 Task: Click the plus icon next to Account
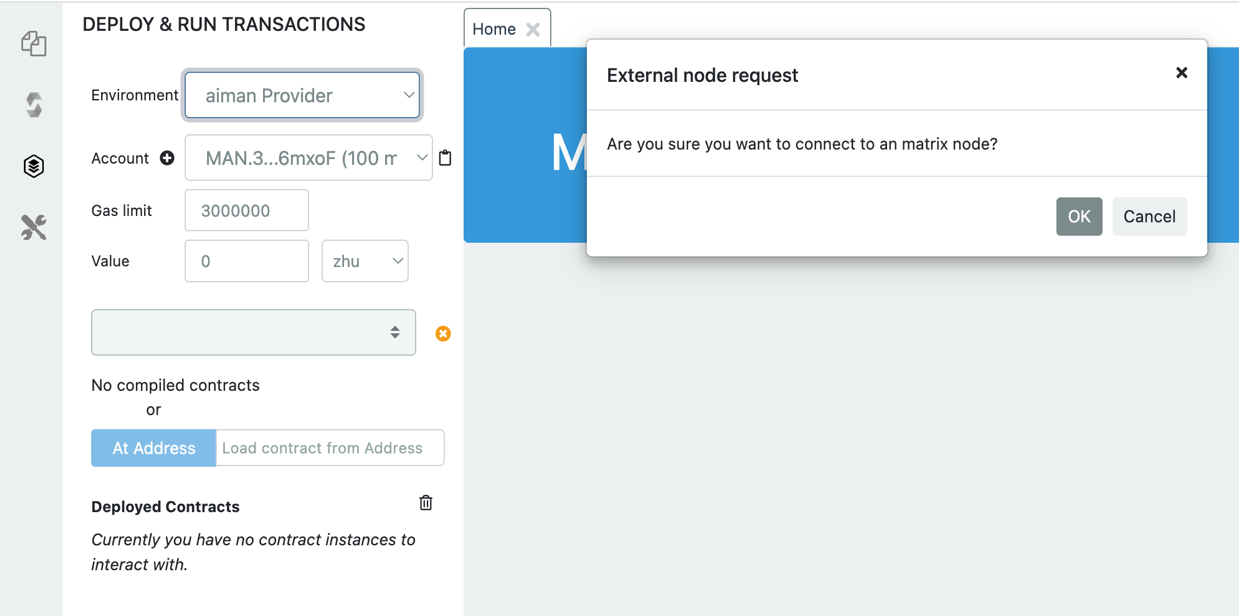pos(167,158)
